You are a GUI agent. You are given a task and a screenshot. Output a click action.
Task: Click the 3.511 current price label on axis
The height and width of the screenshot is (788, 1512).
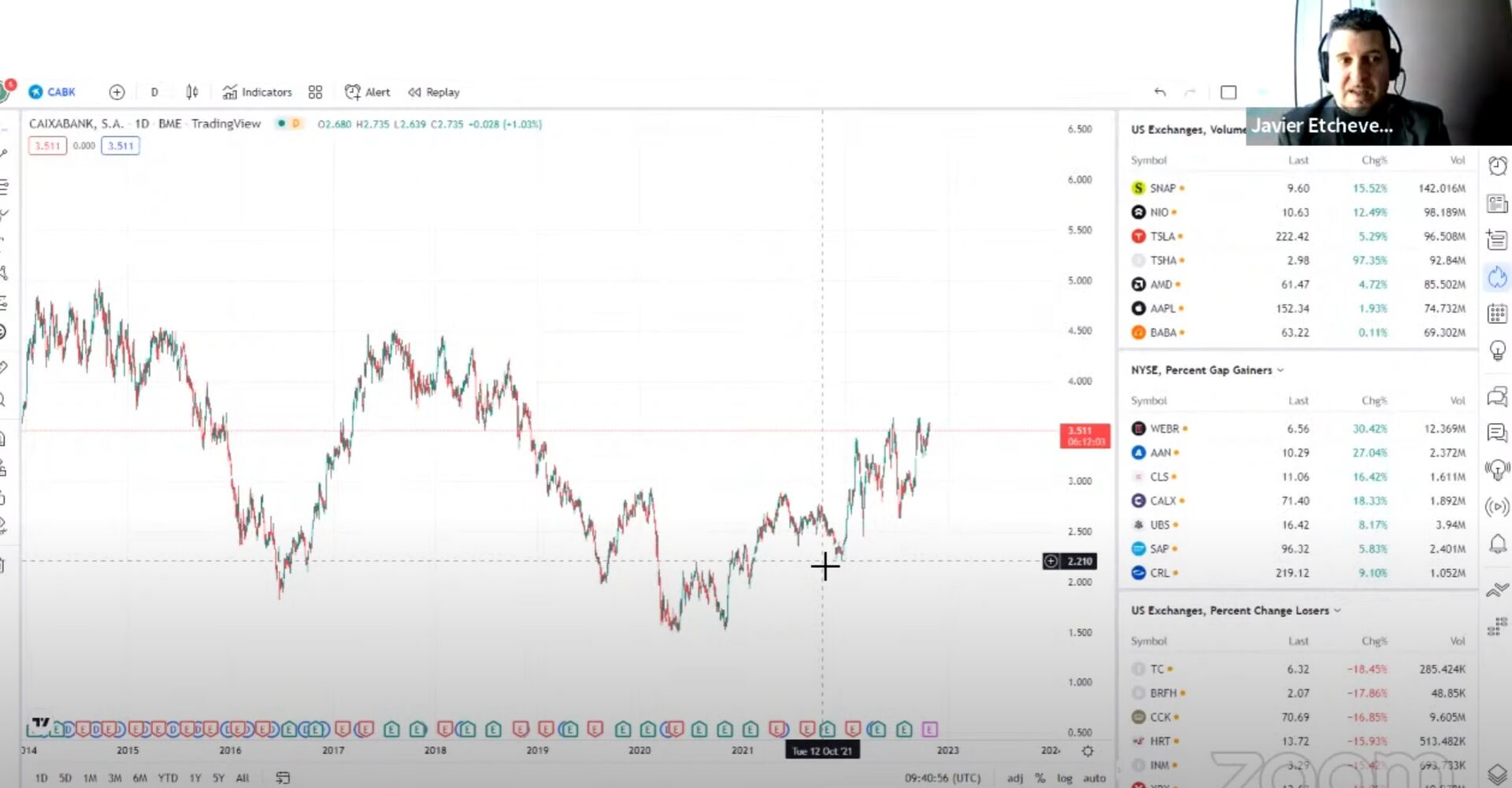(x=1084, y=436)
